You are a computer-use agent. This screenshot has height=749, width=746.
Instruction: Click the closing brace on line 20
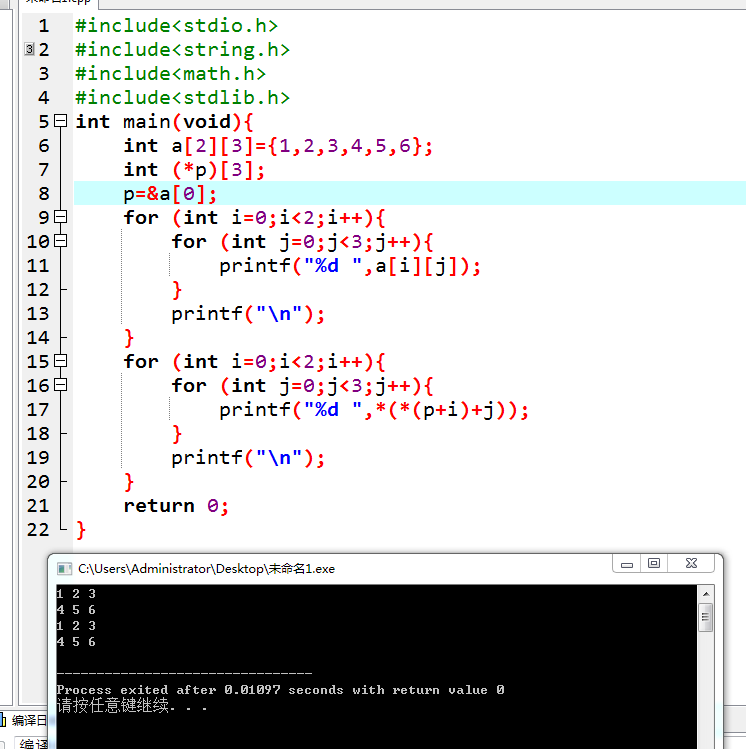pyautogui.click(x=129, y=482)
